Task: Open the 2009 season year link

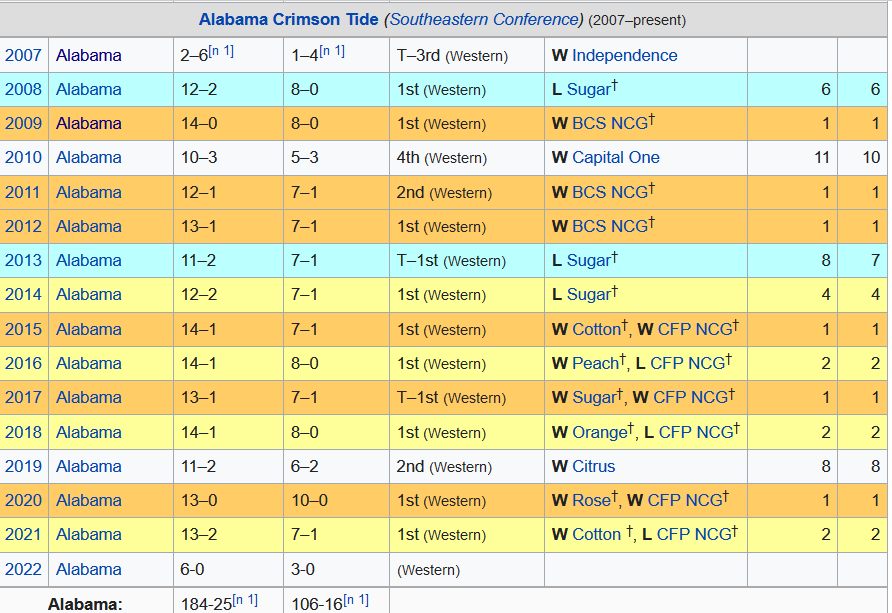Action: [x=23, y=123]
